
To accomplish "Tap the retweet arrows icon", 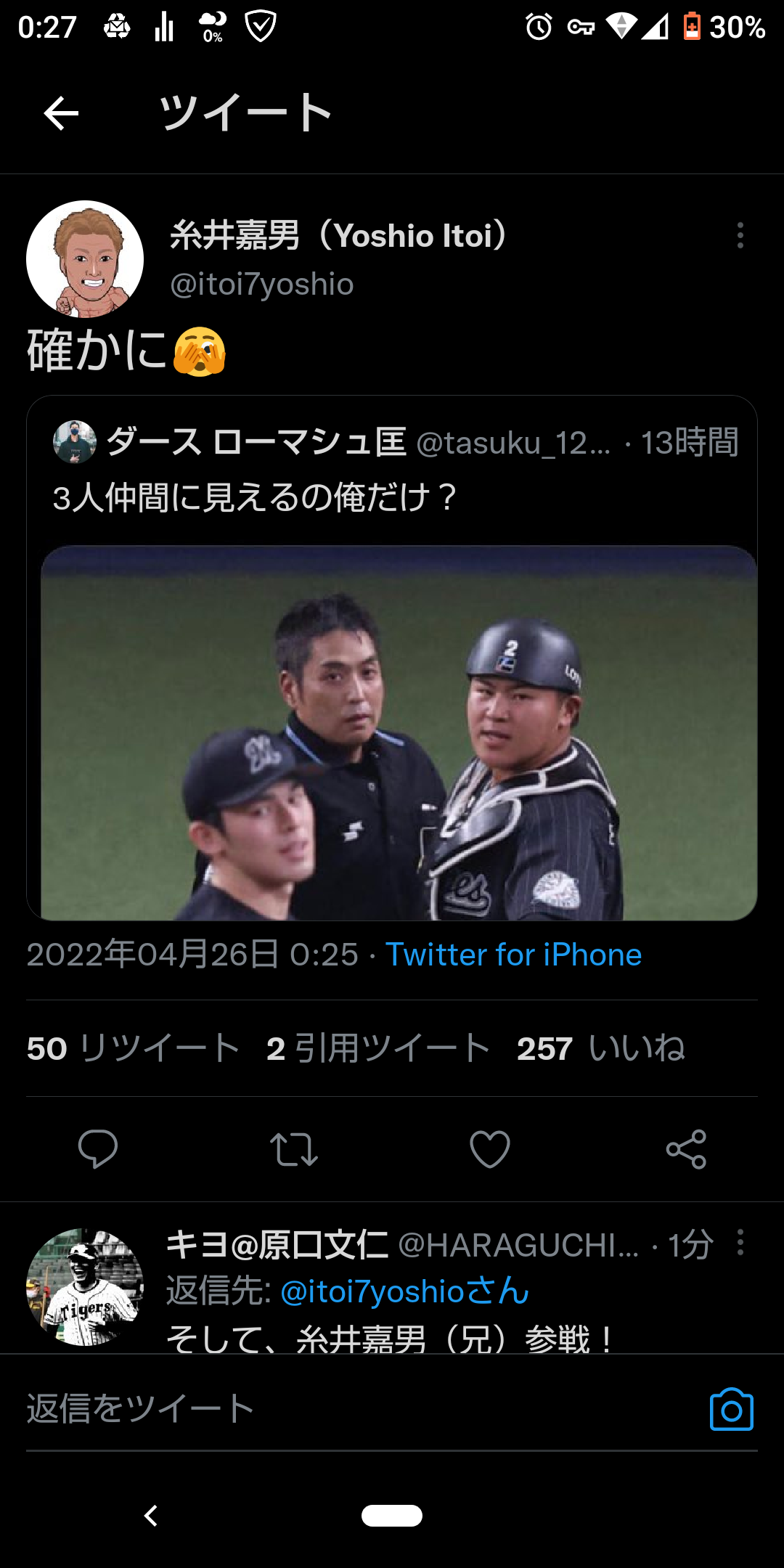I will point(294,1149).
